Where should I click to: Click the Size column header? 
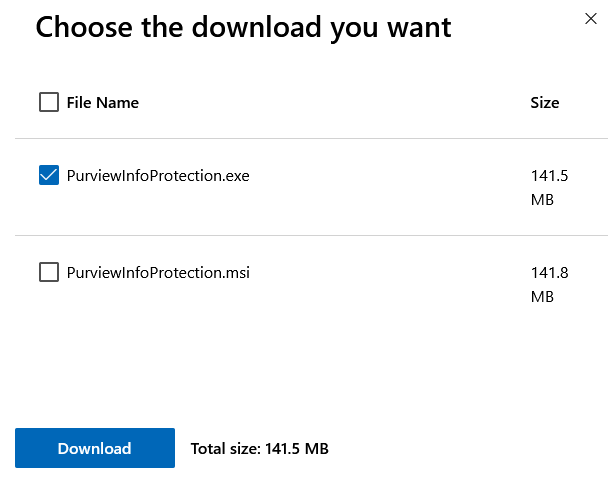pyautogui.click(x=545, y=102)
